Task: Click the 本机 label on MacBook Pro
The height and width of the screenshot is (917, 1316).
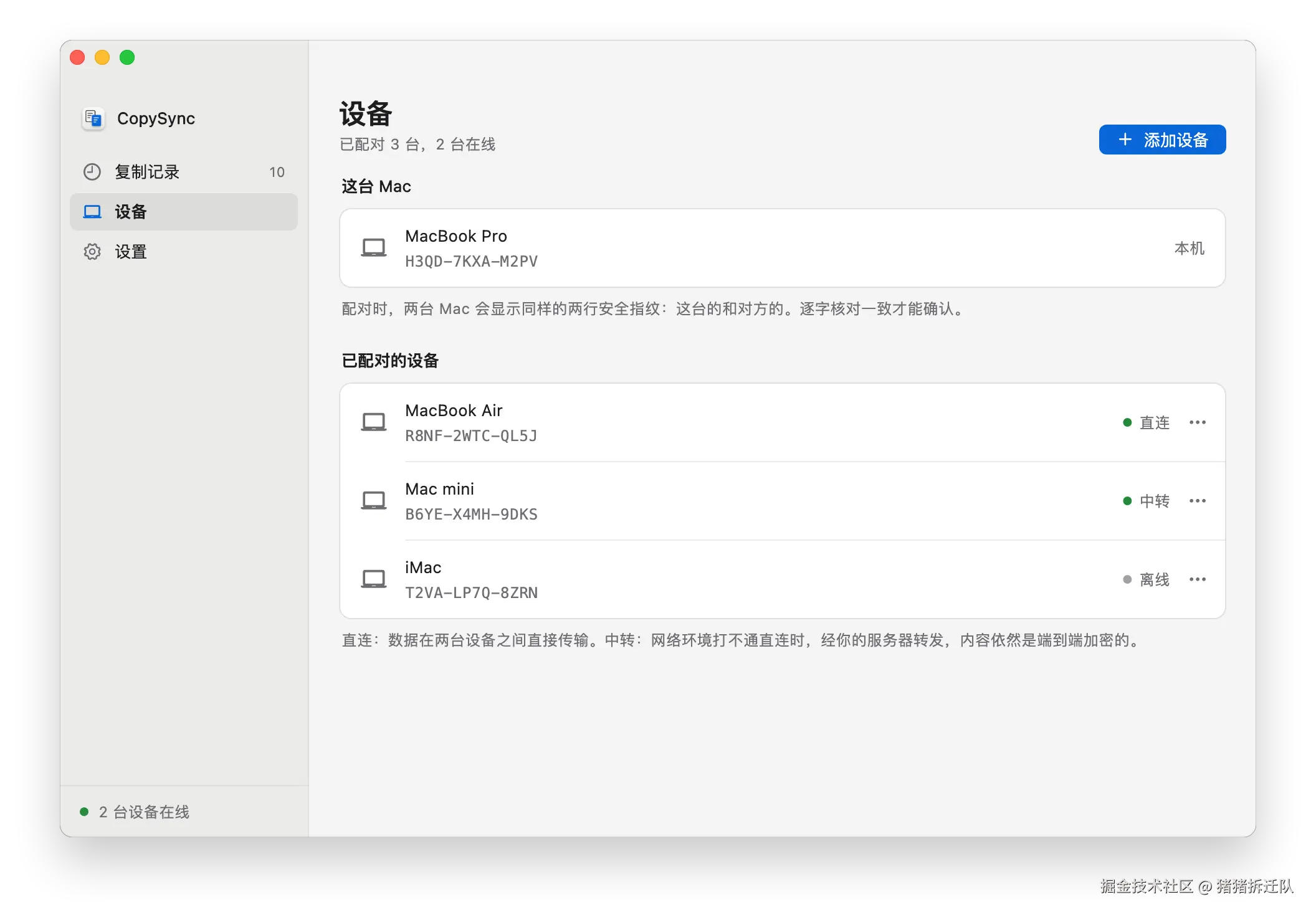Action: pos(1189,248)
